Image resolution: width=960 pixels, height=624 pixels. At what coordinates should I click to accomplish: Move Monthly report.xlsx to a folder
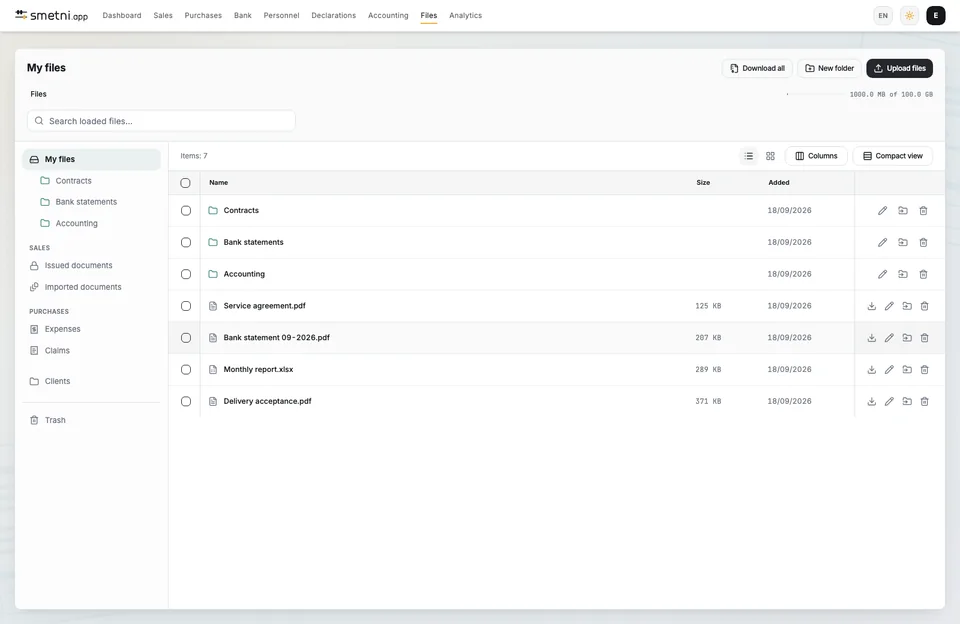click(907, 370)
